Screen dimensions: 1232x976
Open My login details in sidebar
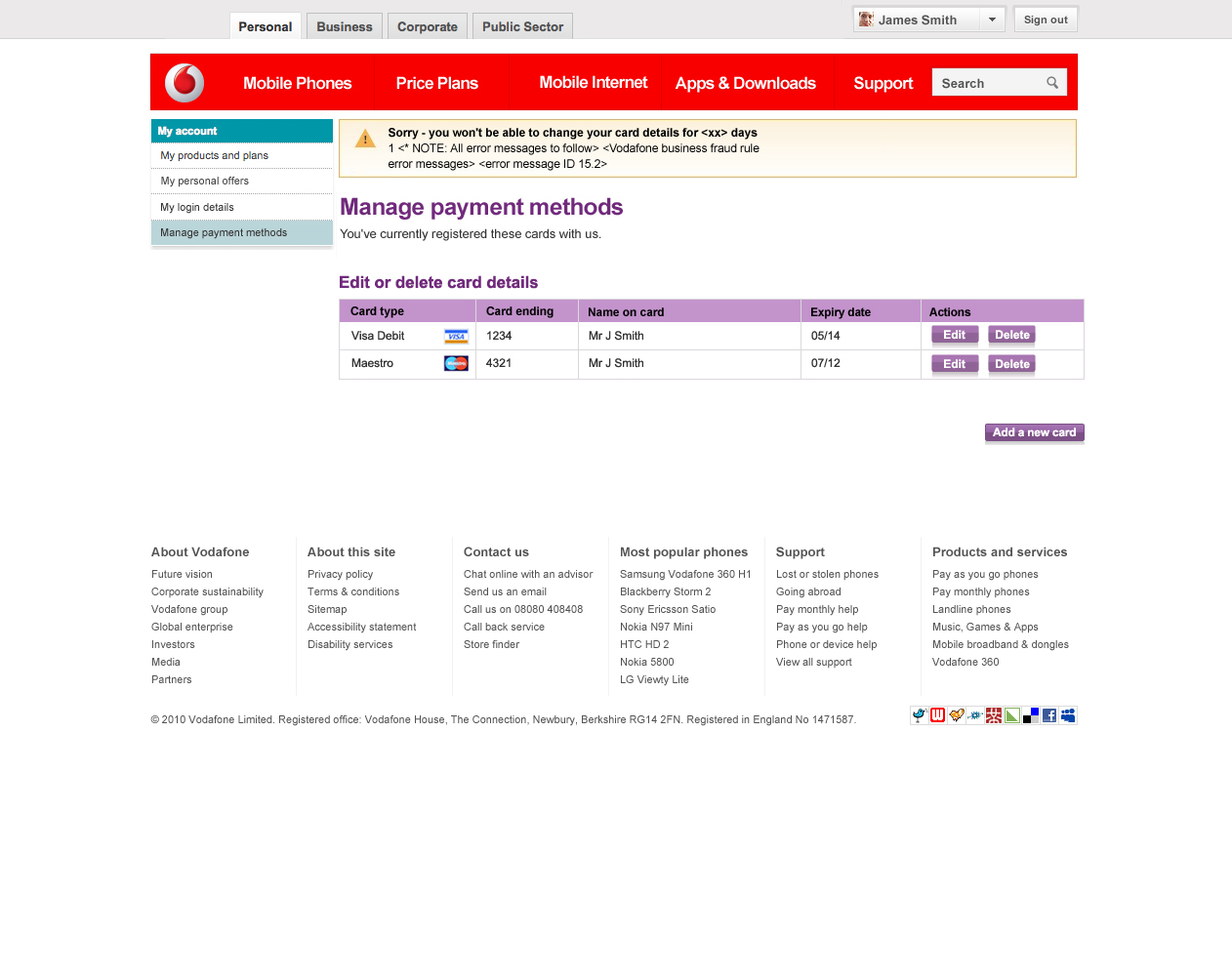tap(197, 207)
